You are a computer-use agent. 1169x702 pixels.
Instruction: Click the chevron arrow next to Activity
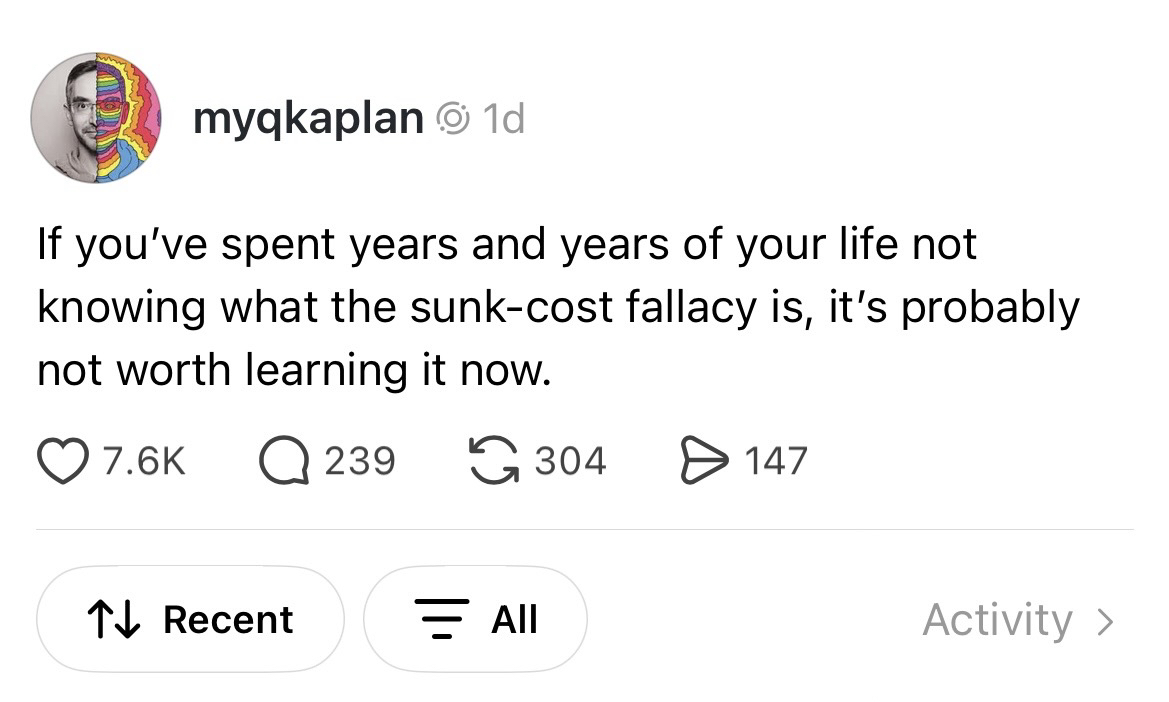click(x=1105, y=621)
